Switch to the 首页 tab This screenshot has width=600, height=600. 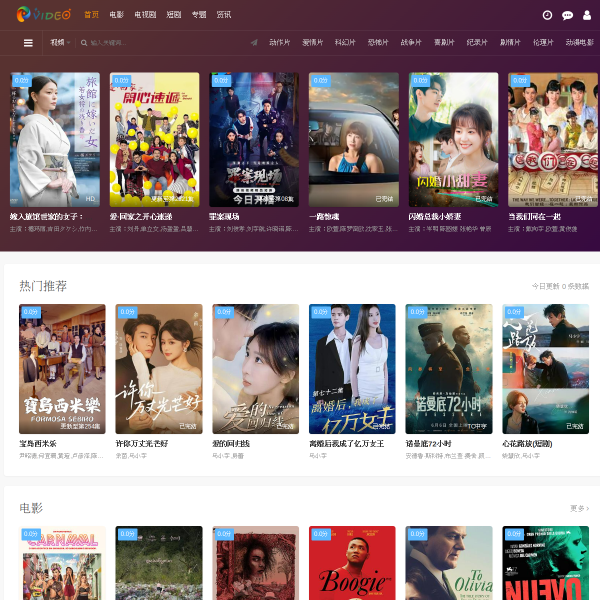pyautogui.click(x=91, y=15)
